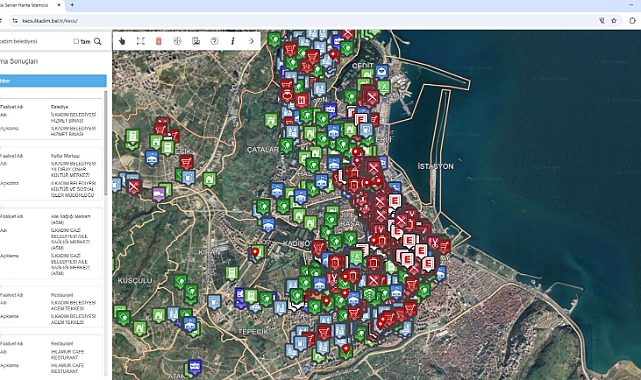Open the compass navigation tool

(x=177, y=41)
